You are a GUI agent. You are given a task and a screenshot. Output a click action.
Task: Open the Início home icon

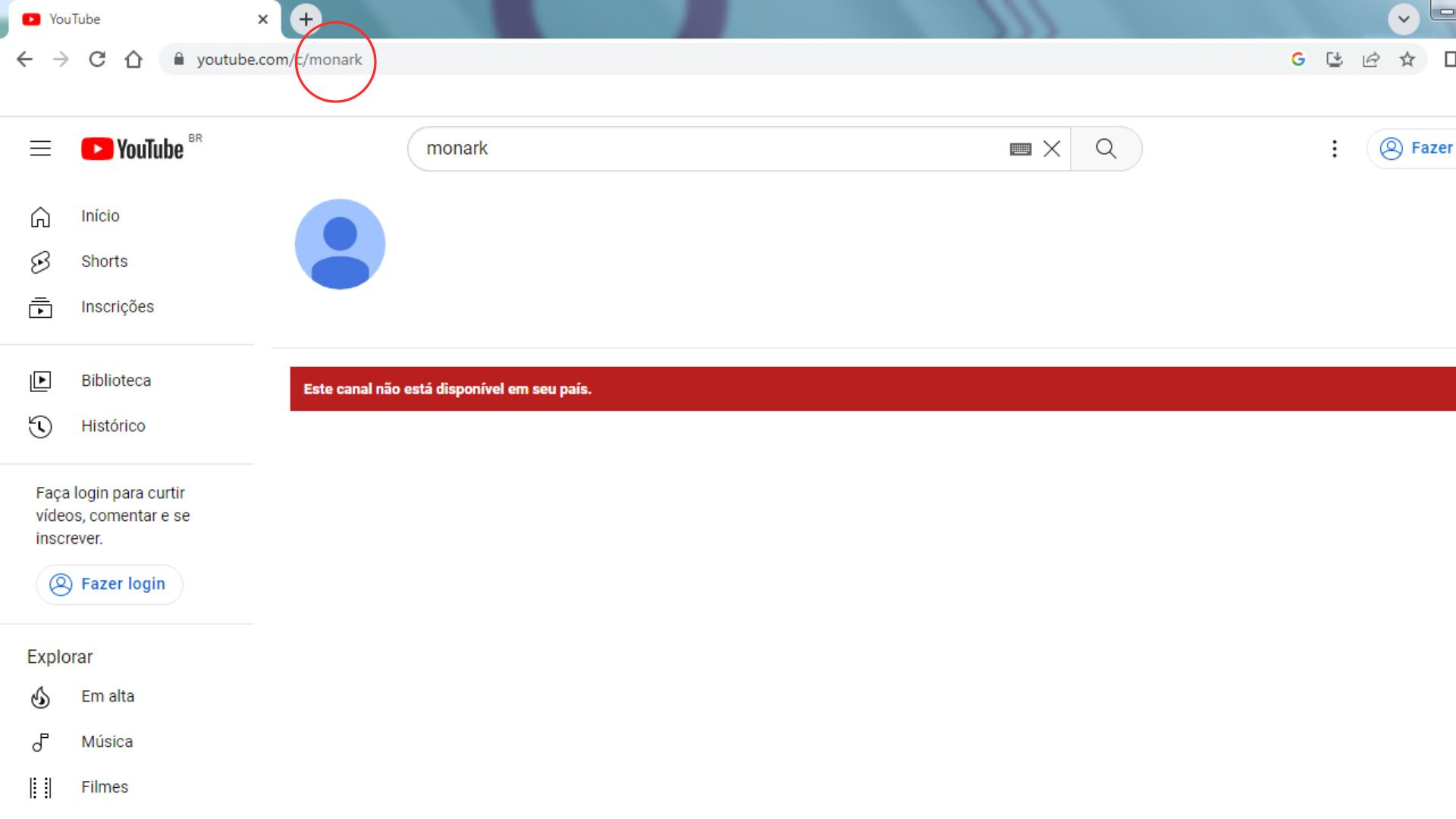point(40,216)
